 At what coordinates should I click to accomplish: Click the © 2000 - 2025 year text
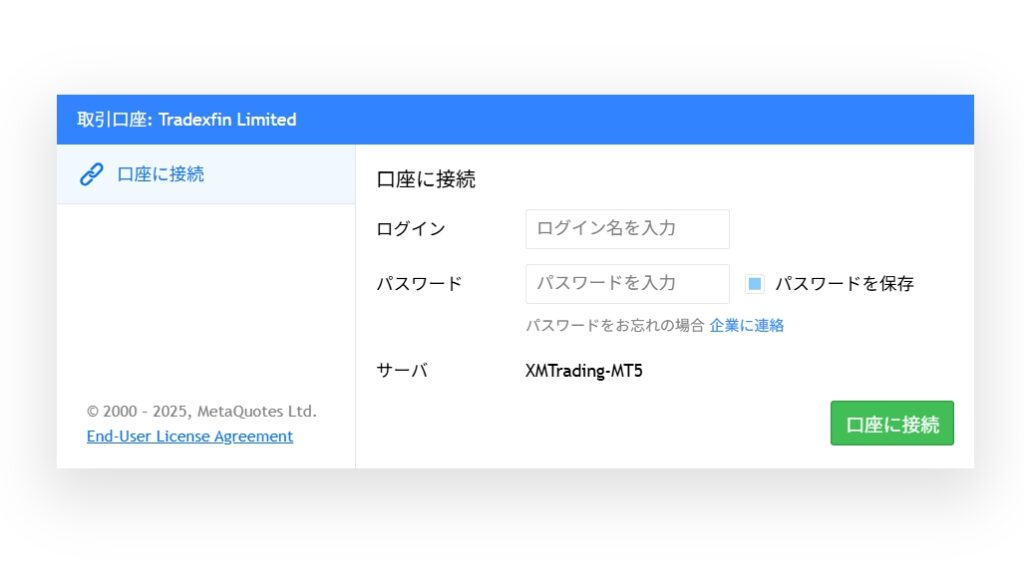coord(139,411)
